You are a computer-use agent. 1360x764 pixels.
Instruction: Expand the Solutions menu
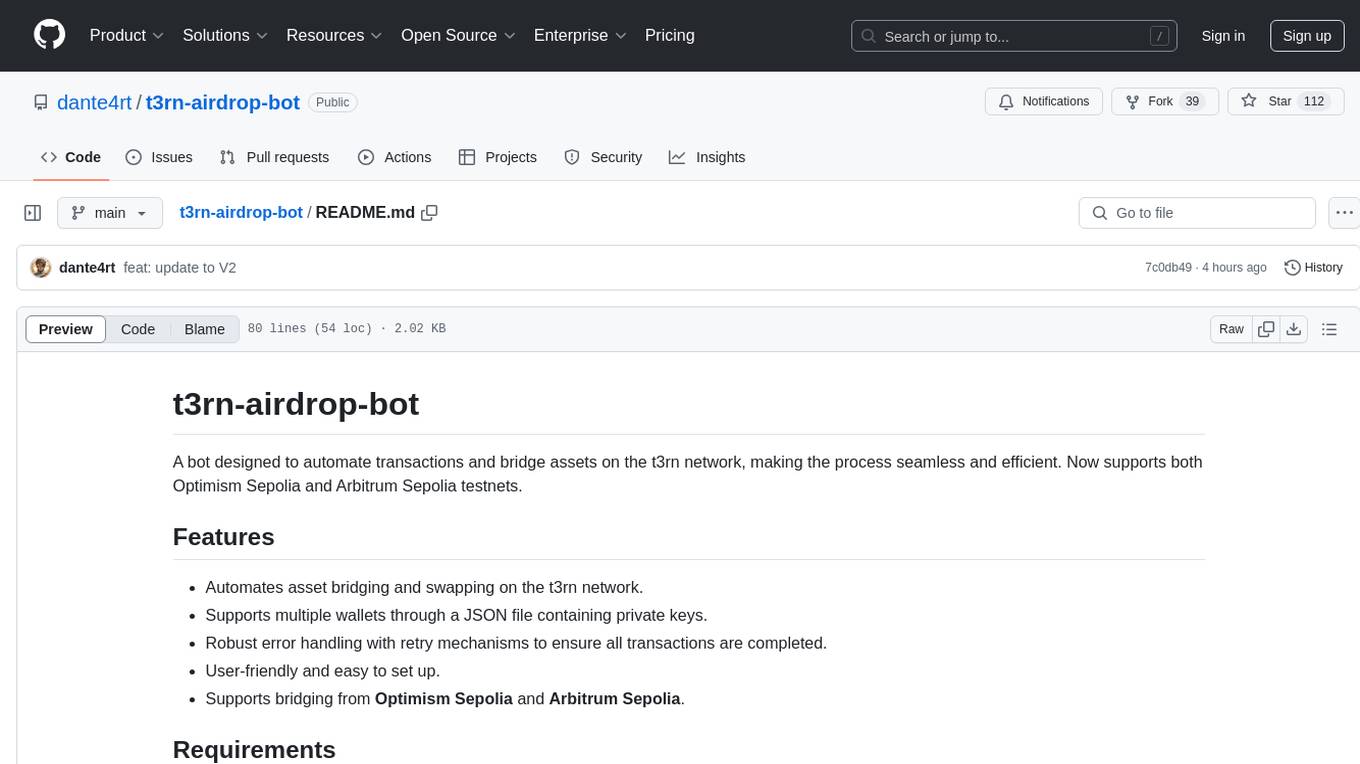[225, 35]
